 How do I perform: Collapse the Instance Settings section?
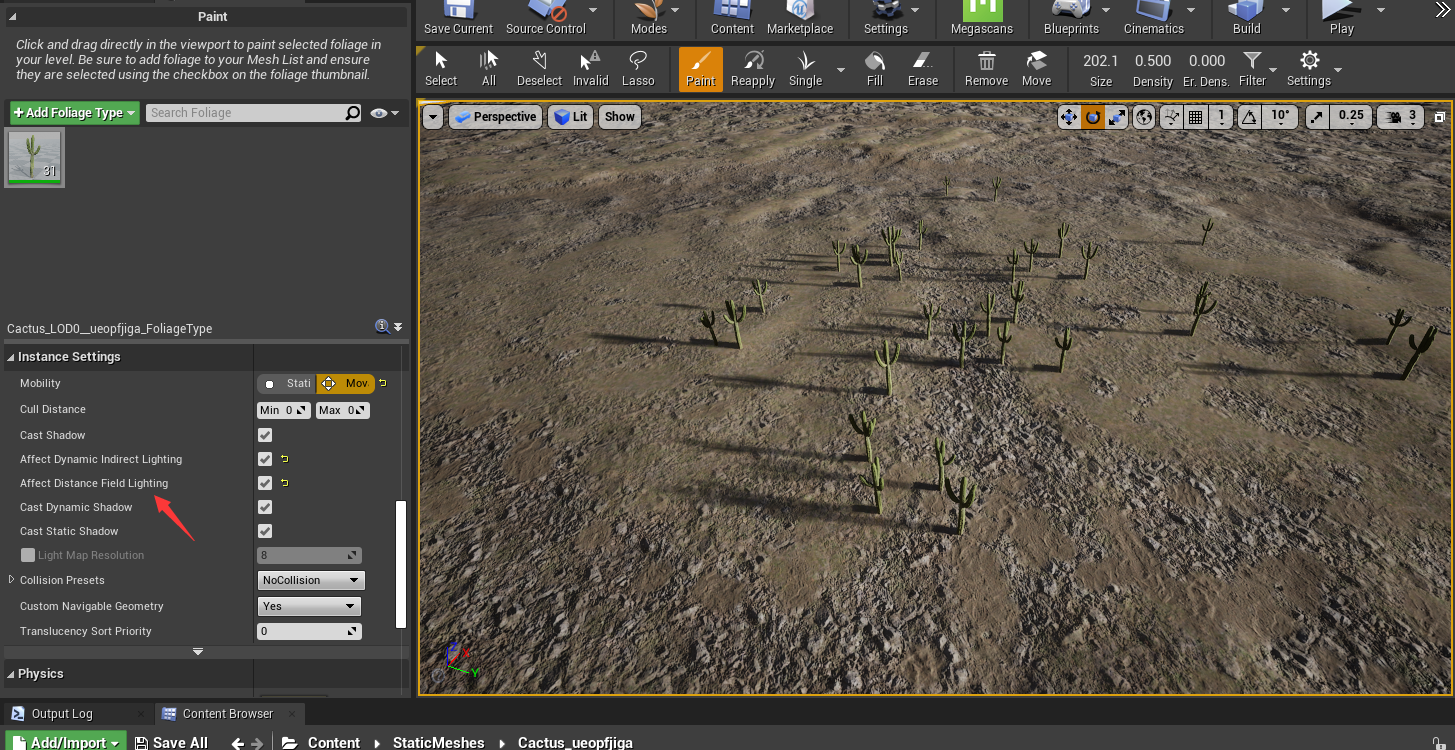[x=11, y=357]
